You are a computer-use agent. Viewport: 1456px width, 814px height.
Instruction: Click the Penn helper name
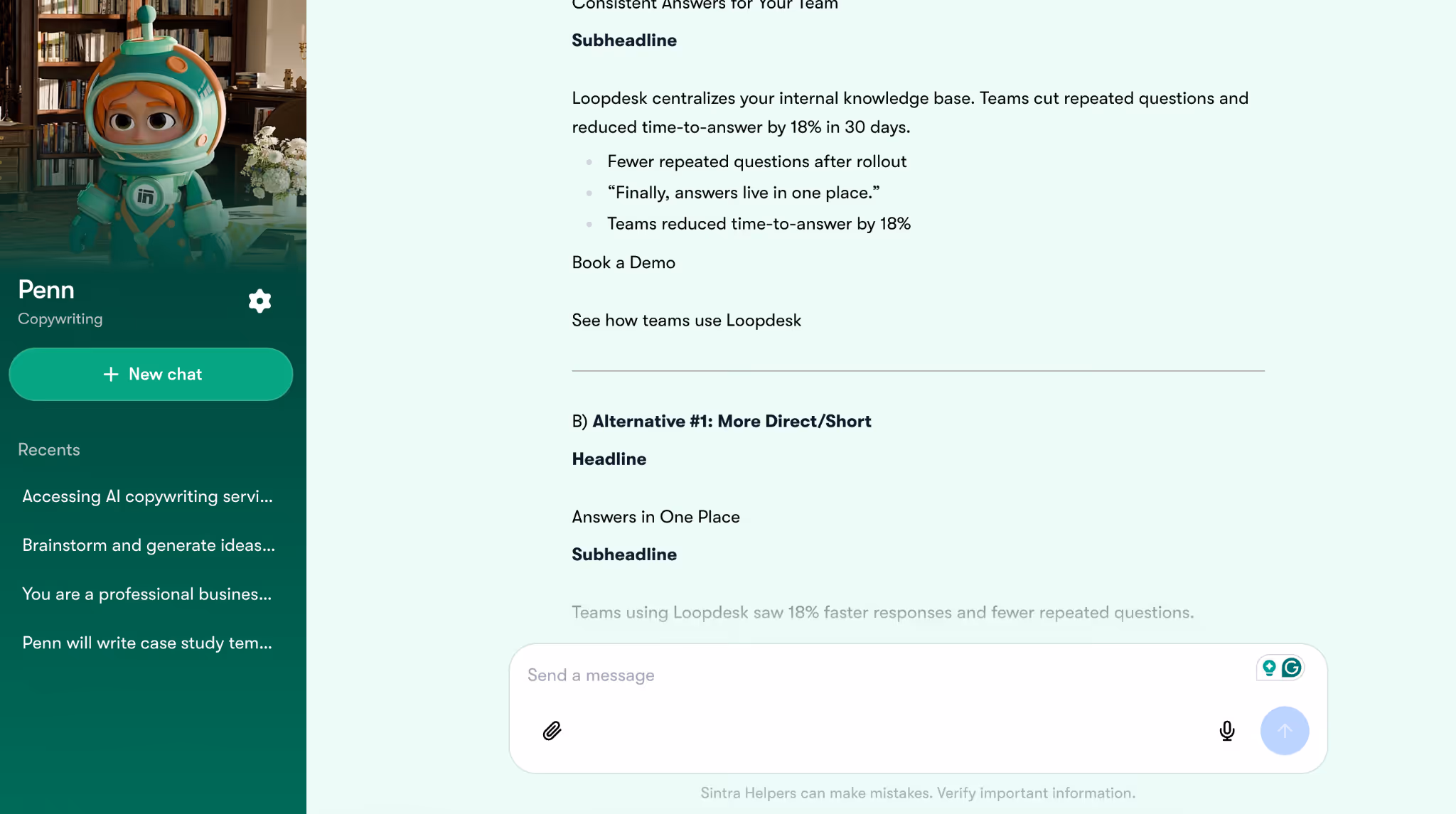(46, 290)
